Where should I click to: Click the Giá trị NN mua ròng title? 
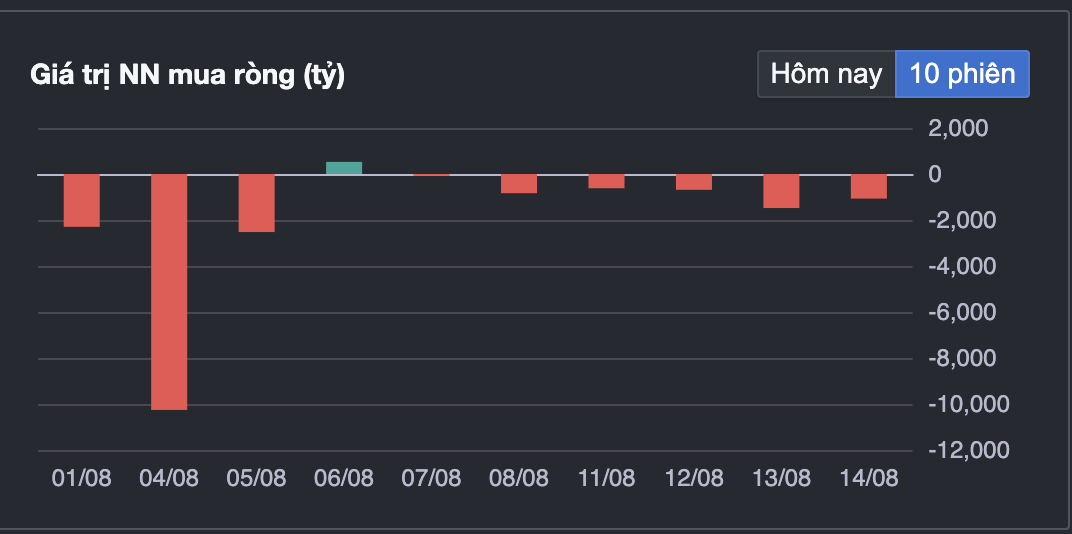click(188, 75)
